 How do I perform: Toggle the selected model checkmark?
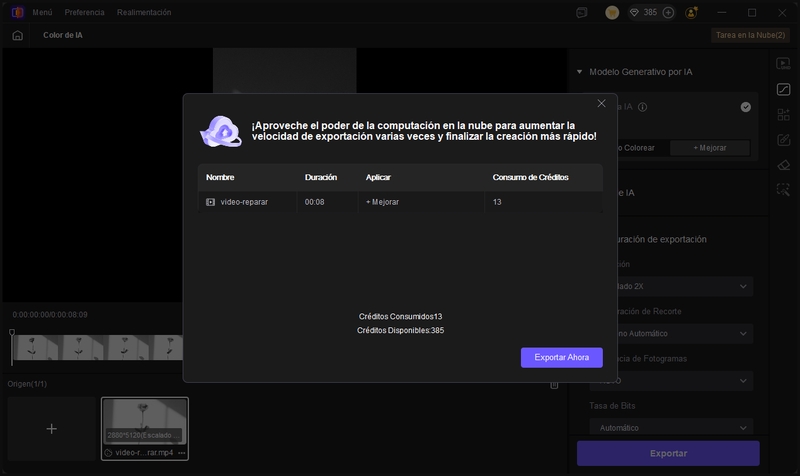pos(745,107)
